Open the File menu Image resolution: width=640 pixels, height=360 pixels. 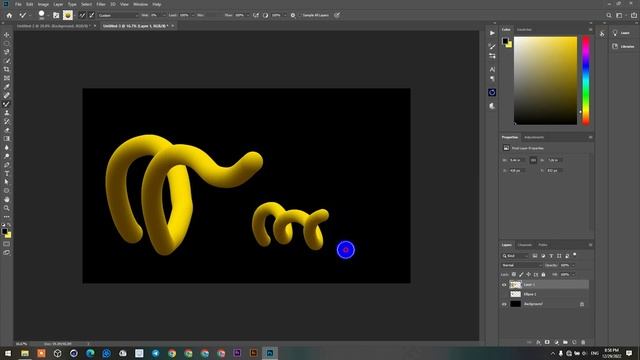(18, 4)
